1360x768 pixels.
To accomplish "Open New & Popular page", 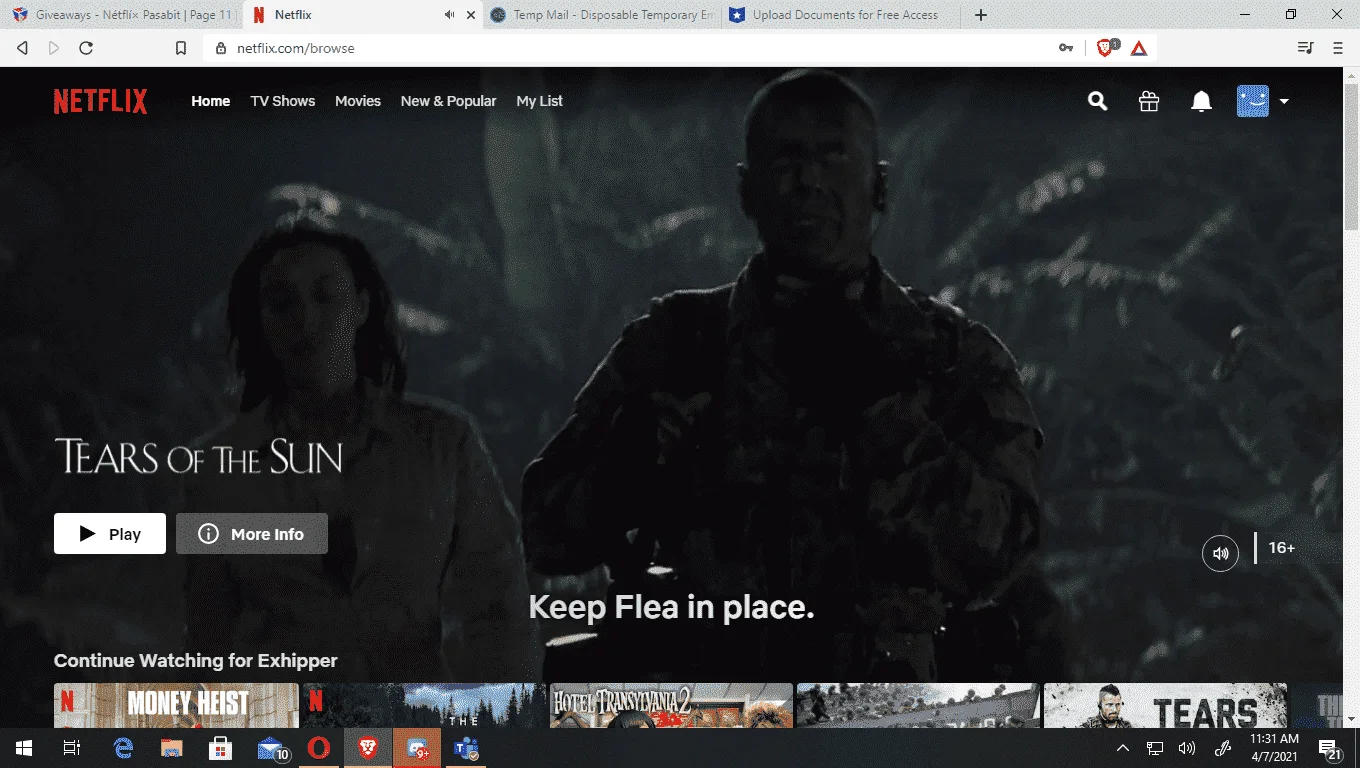I will pyautogui.click(x=449, y=101).
